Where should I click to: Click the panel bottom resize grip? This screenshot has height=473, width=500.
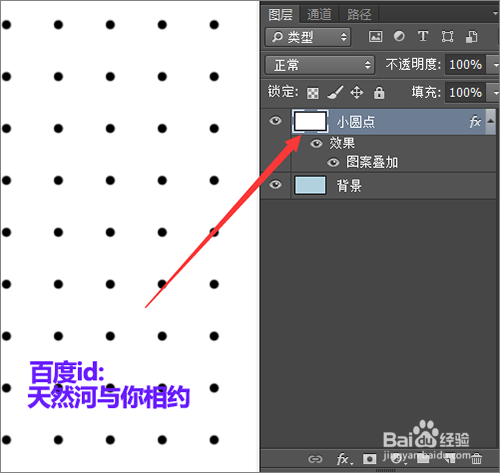click(x=385, y=470)
